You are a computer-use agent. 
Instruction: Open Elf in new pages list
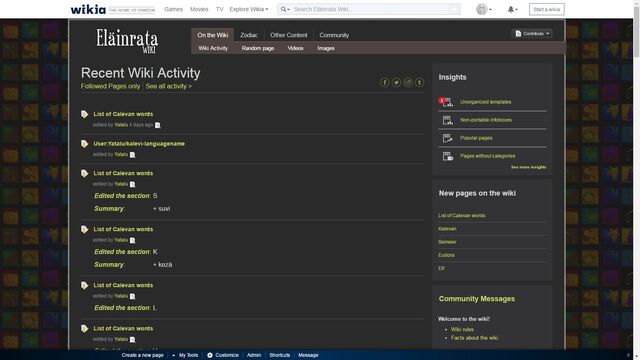pos(441,268)
